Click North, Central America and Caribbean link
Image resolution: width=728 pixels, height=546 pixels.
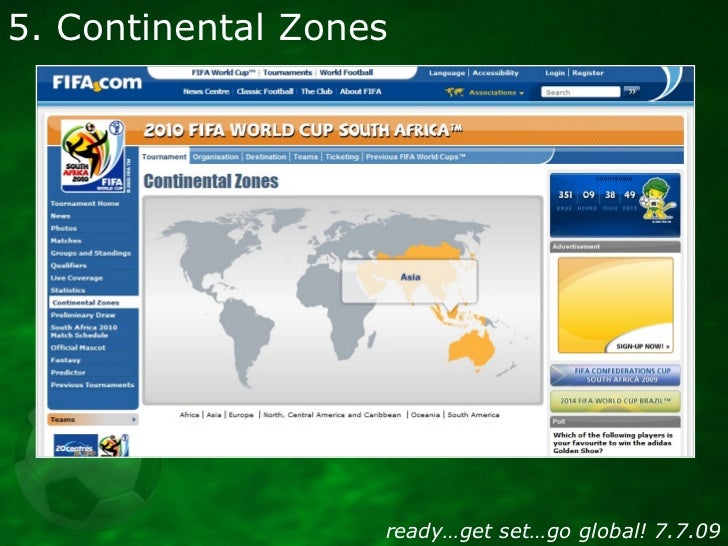(x=332, y=415)
